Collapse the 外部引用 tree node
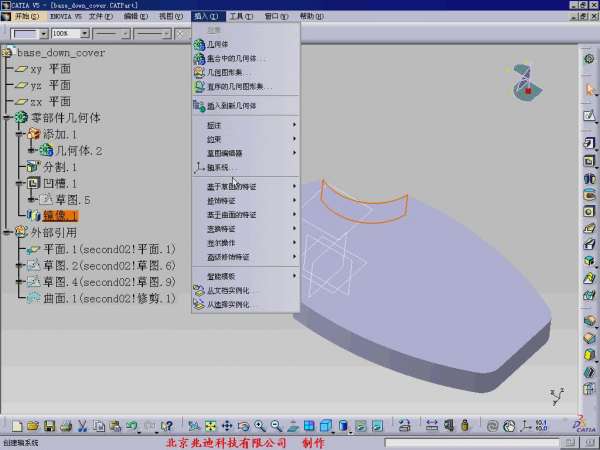 [6, 232]
